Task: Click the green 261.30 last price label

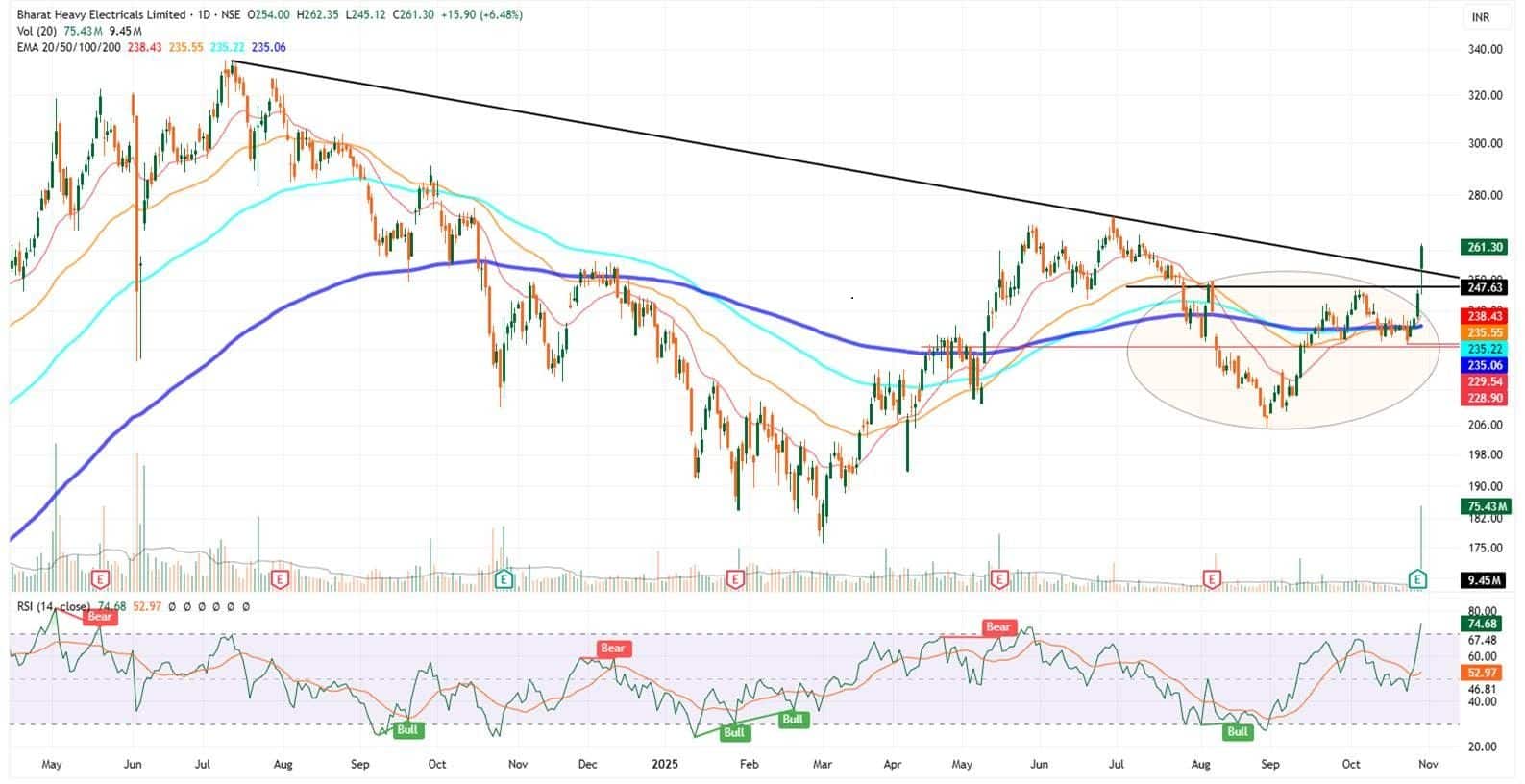Action: (1485, 247)
